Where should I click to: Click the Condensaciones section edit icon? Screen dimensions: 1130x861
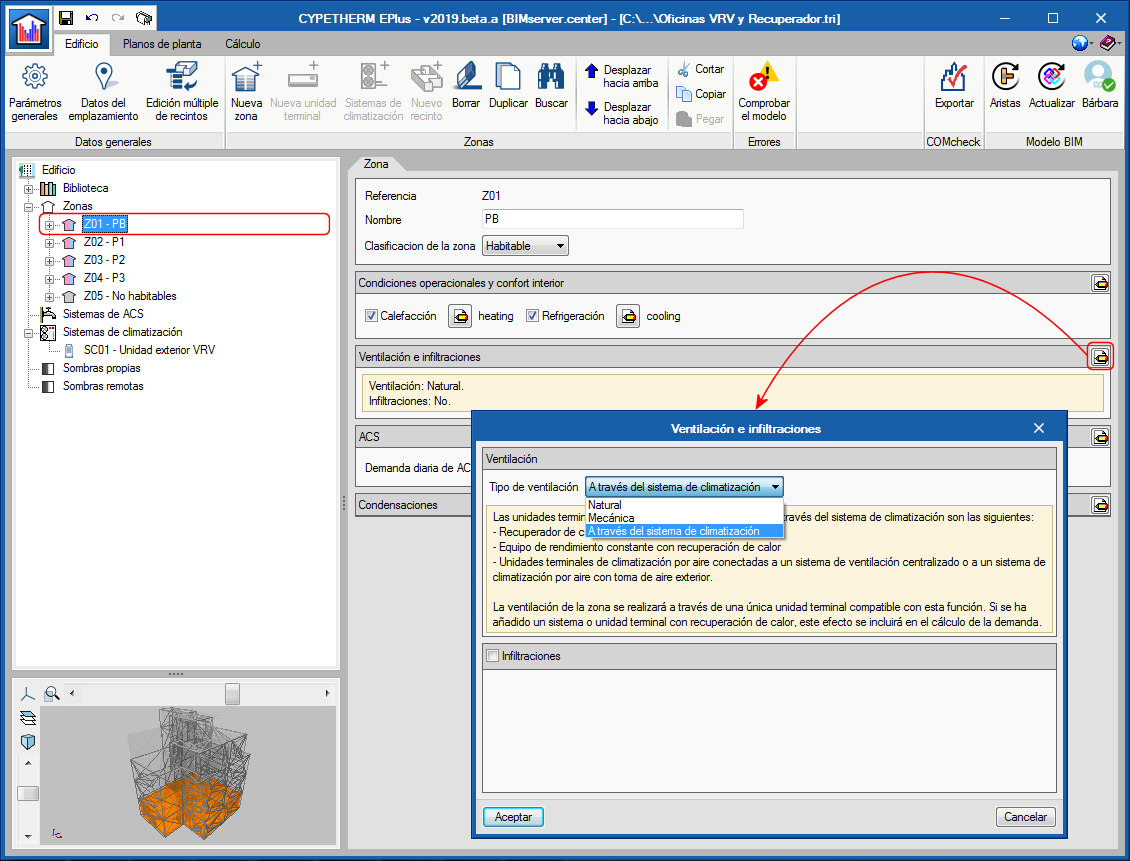pyautogui.click(x=1100, y=505)
